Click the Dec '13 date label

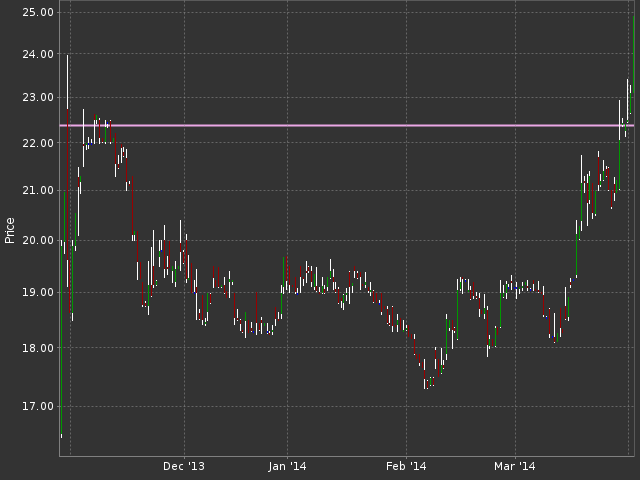(x=184, y=466)
